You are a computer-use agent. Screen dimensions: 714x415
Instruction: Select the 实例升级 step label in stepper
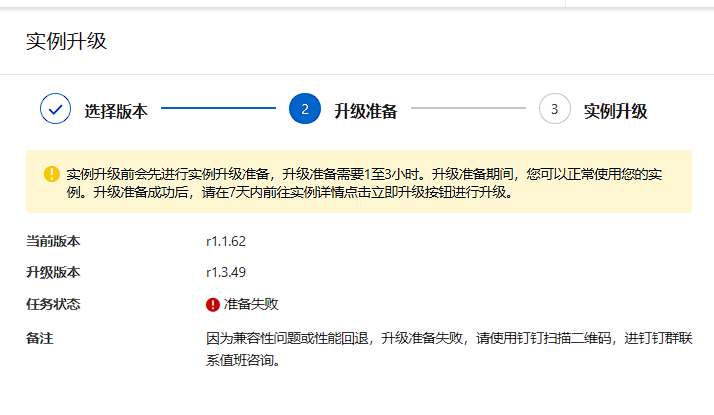point(616,111)
